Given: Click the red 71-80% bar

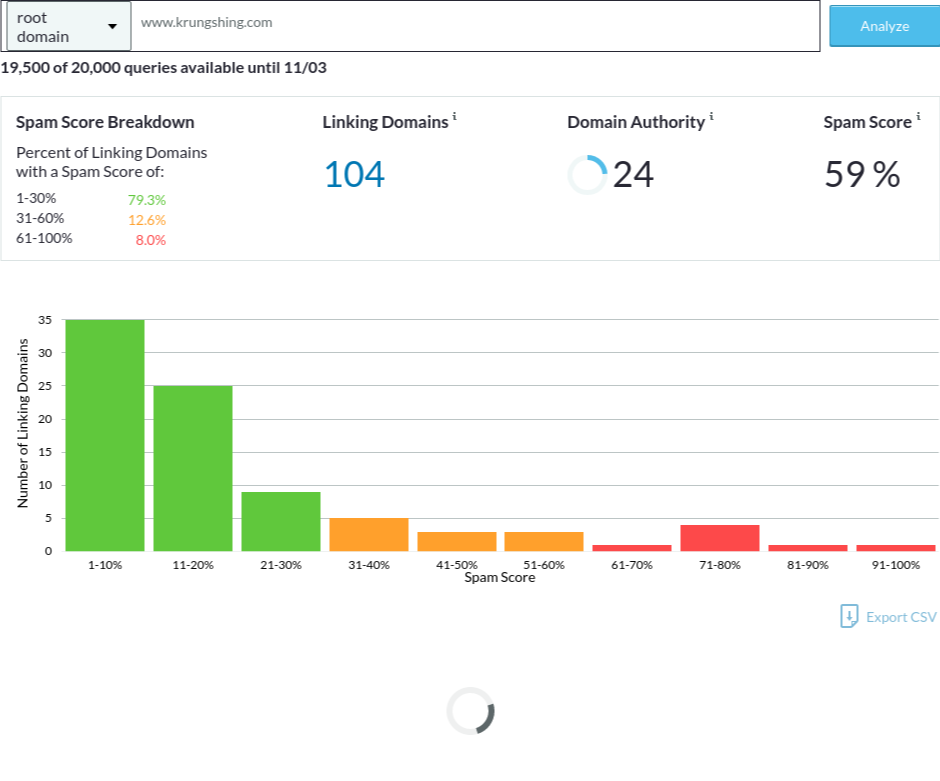Looking at the screenshot, I should coord(720,538).
